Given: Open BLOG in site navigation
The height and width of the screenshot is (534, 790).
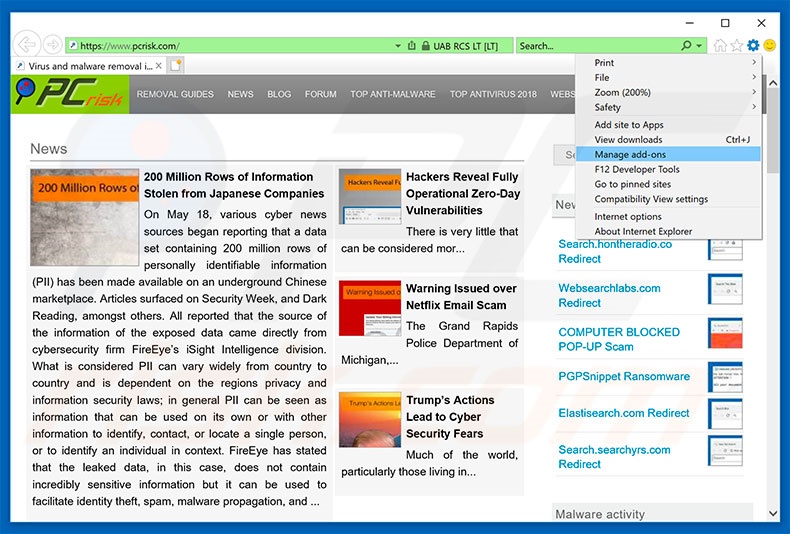Looking at the screenshot, I should coord(279,94).
